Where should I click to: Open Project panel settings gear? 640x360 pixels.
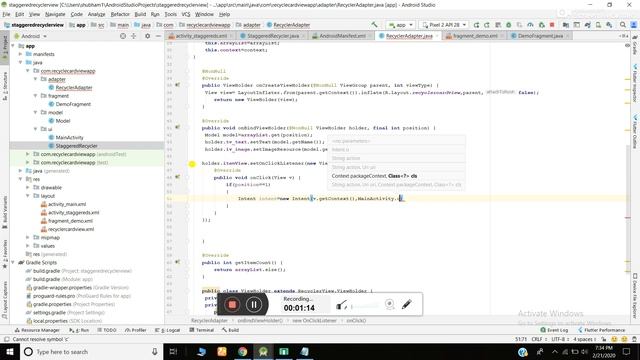[147, 36]
